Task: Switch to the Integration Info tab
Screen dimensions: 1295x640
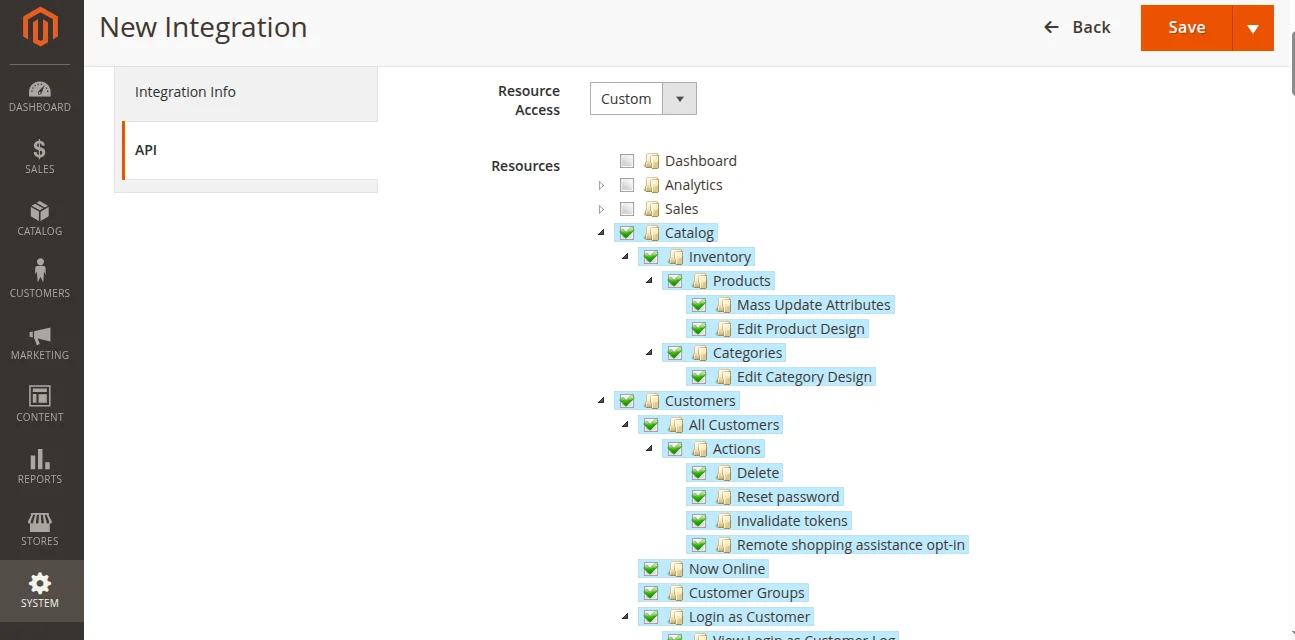Action: [x=185, y=91]
